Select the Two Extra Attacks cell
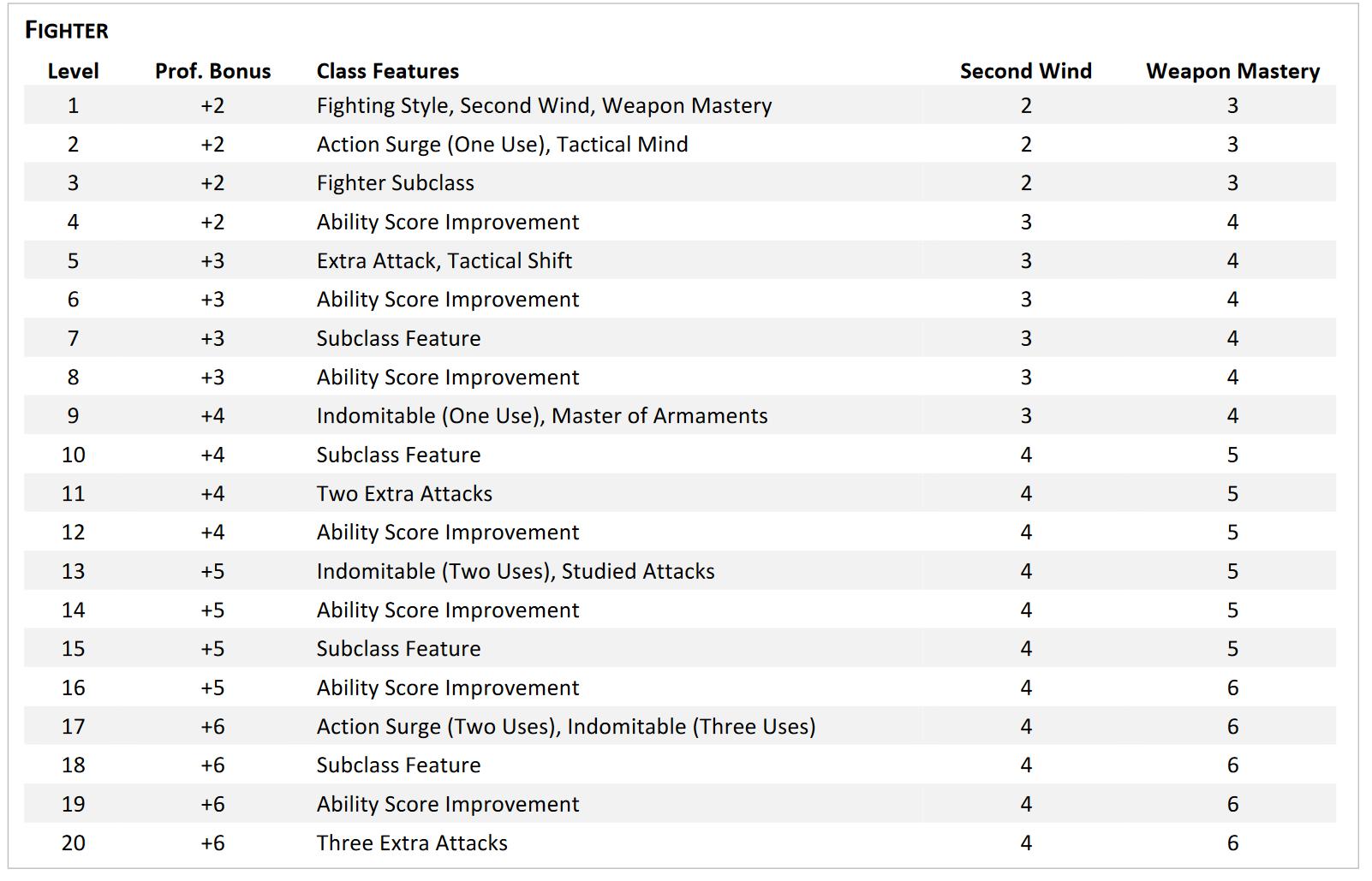The image size is (1372, 881). pyautogui.click(x=404, y=494)
